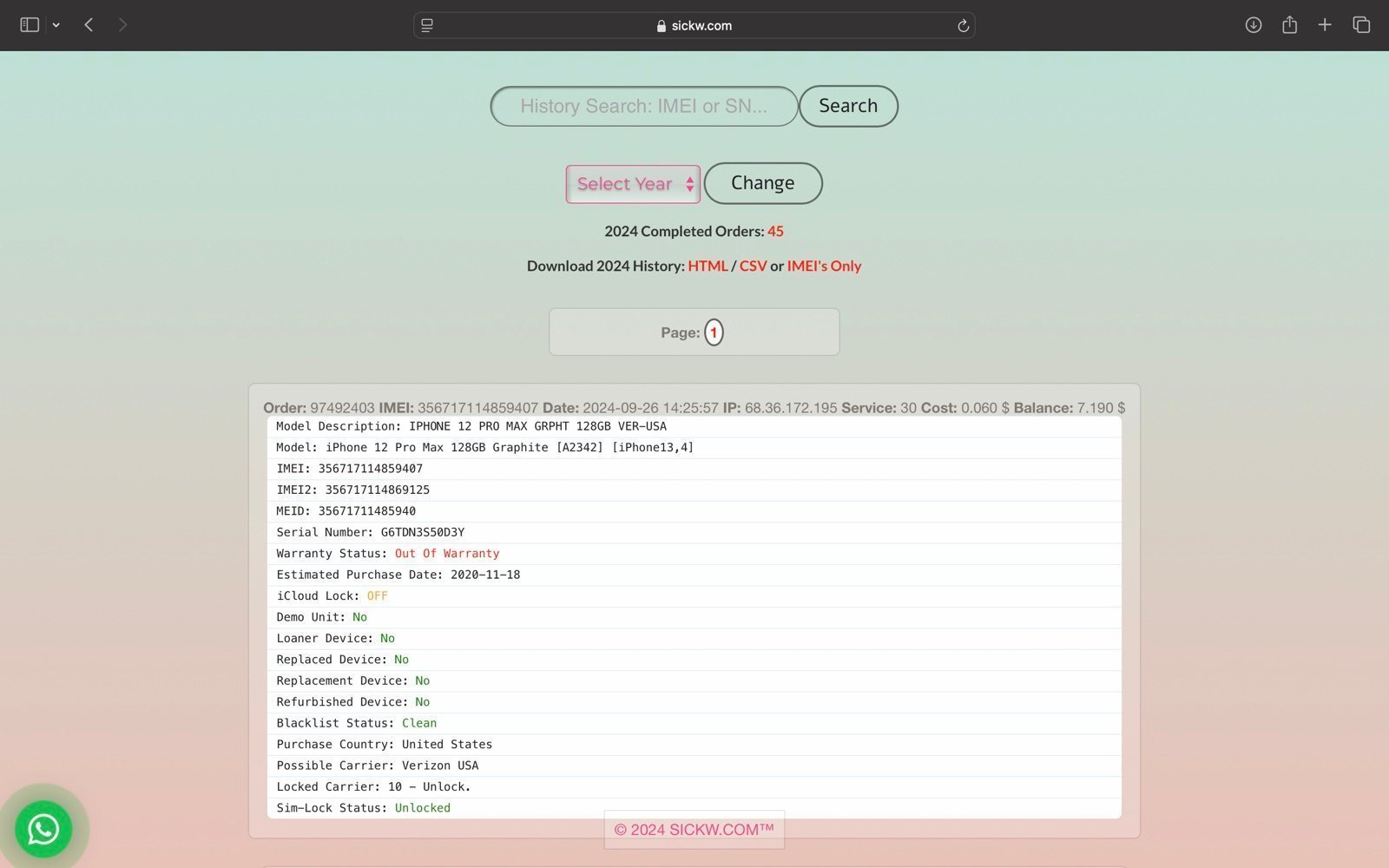Click the sickw.com address bar
Viewport: 1389px width, 868px height.
694,26
